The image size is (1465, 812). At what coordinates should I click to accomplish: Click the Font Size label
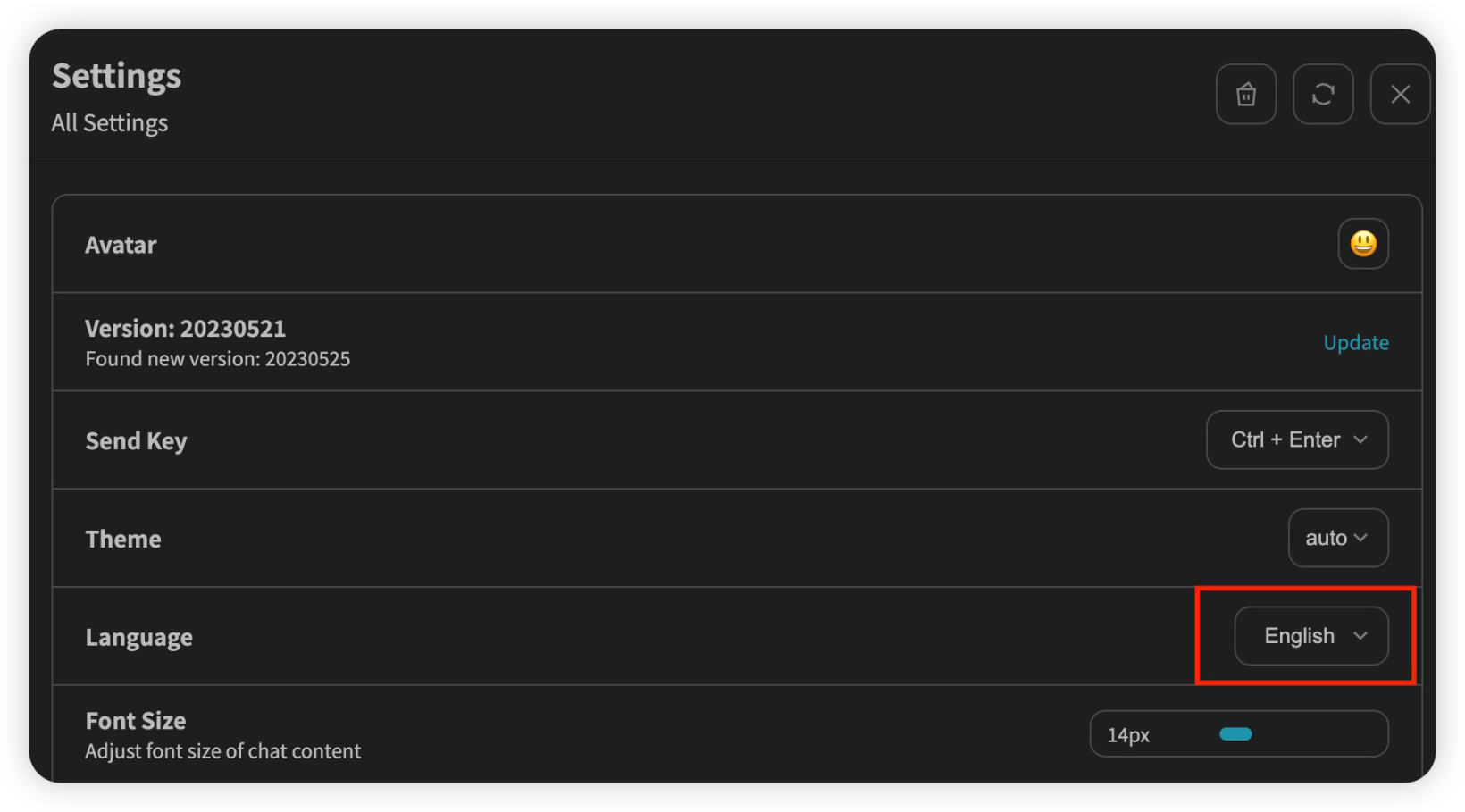pos(136,721)
